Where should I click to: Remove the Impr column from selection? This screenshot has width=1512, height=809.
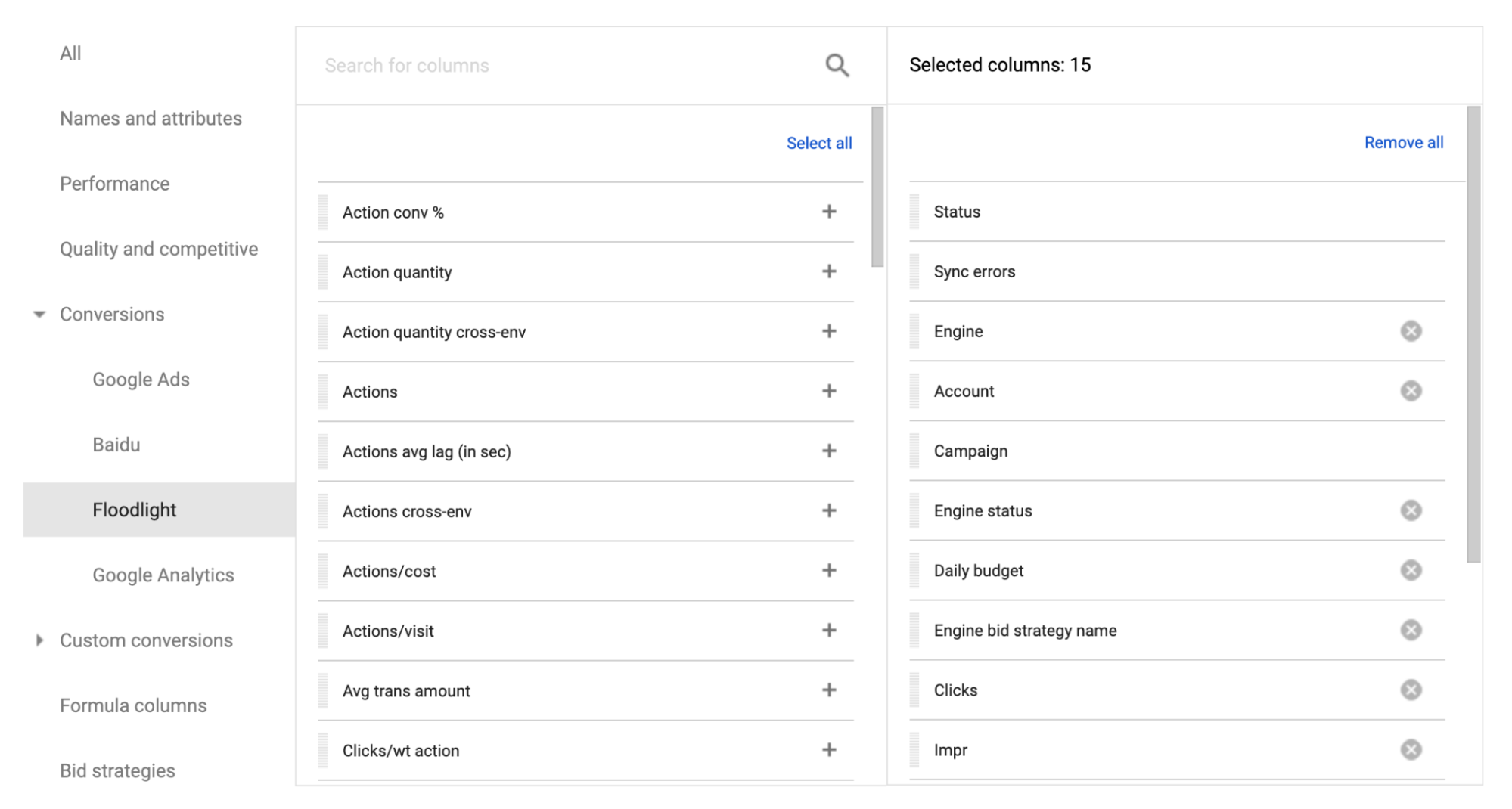1410,749
